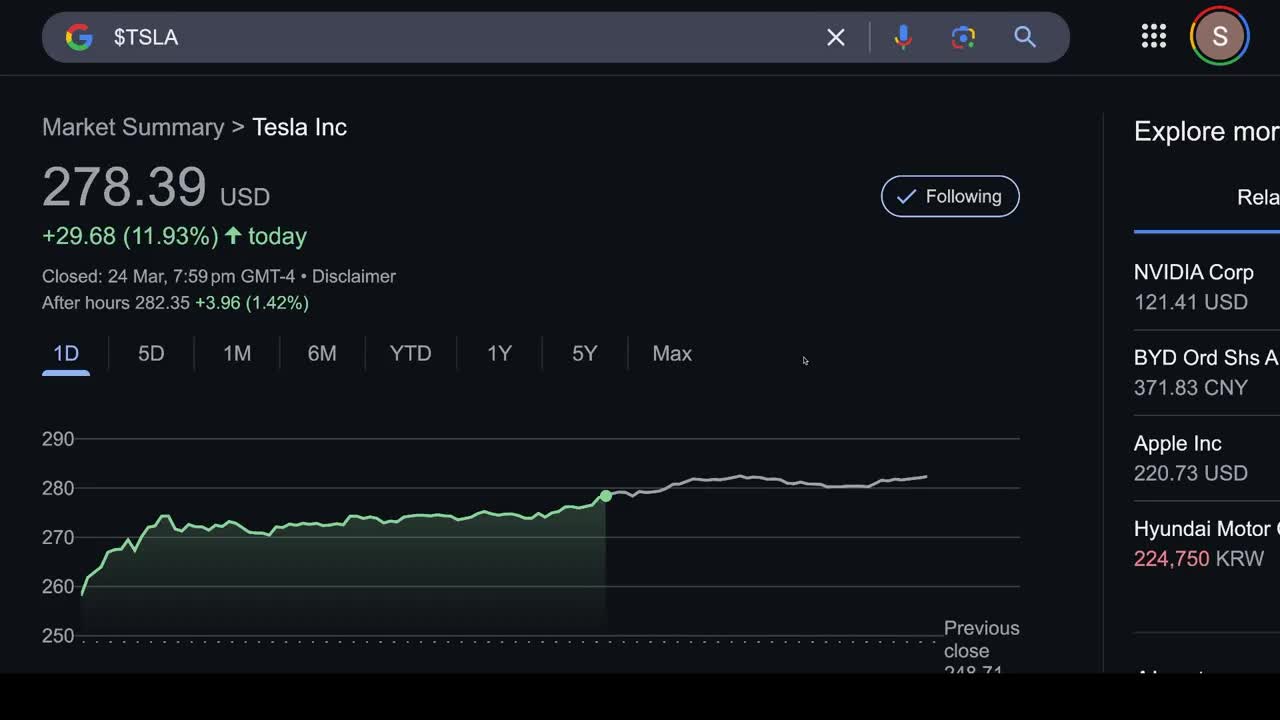Click the 278.39 price value
This screenshot has width=1280, height=720.
[x=124, y=187]
